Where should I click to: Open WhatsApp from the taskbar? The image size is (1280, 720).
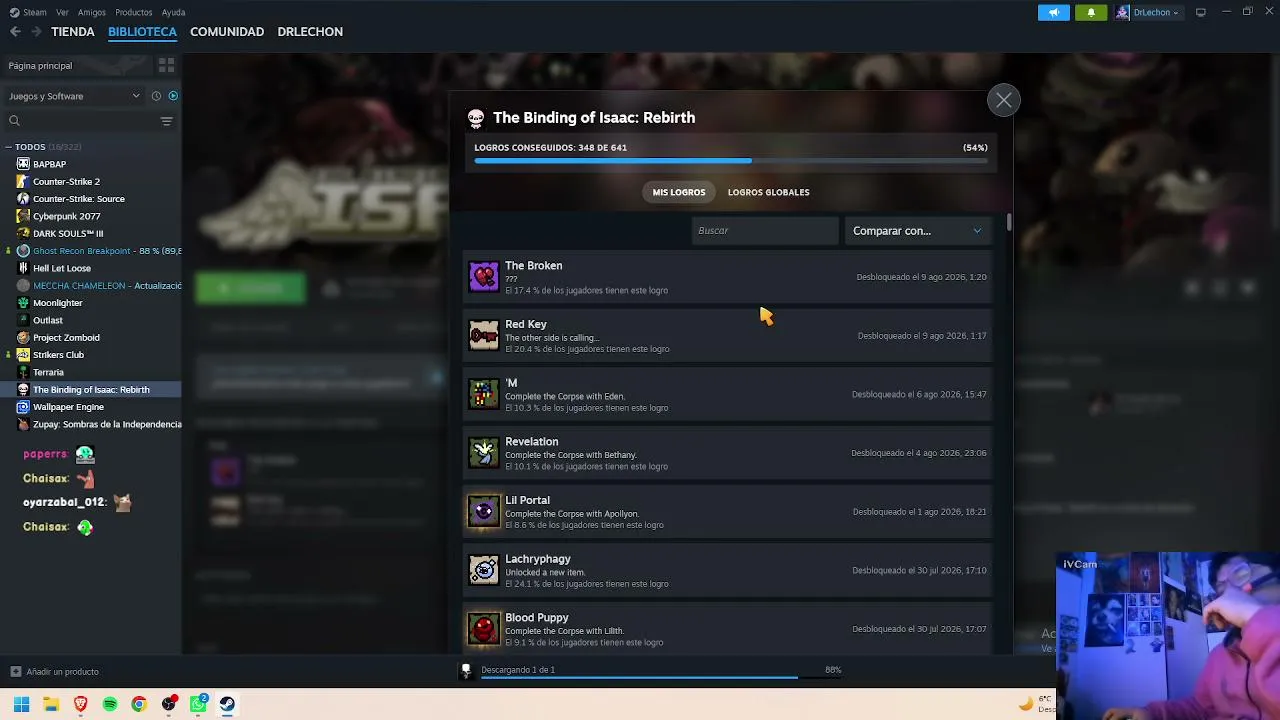point(198,704)
